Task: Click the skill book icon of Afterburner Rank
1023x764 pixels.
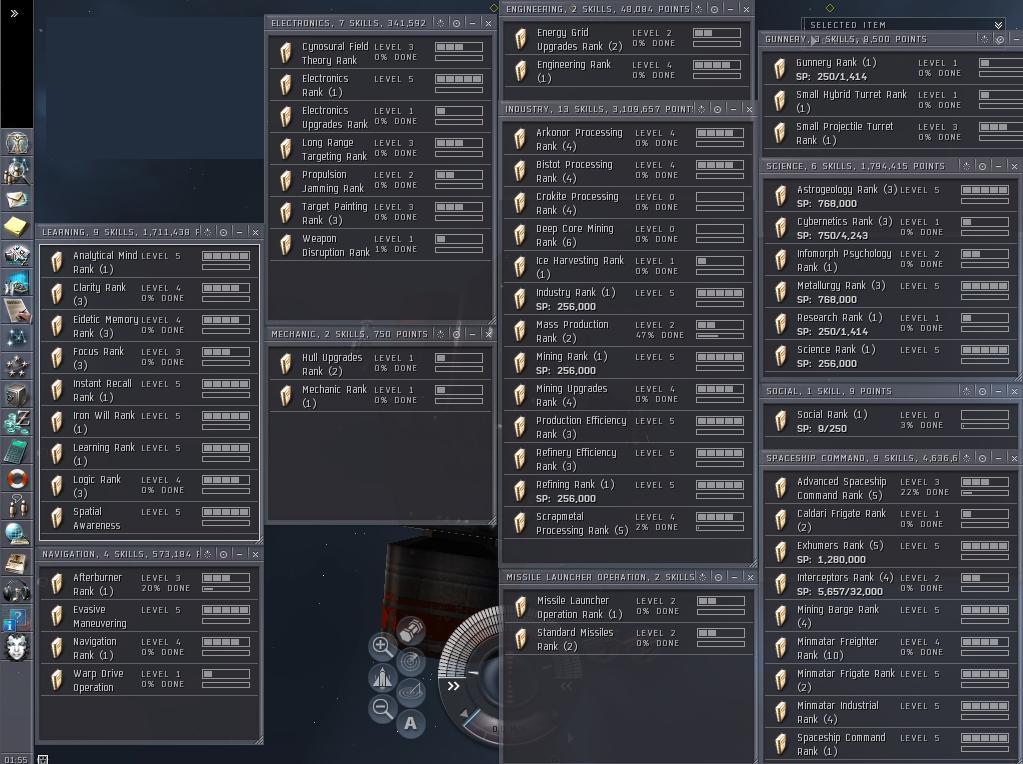Action: [x=57, y=584]
